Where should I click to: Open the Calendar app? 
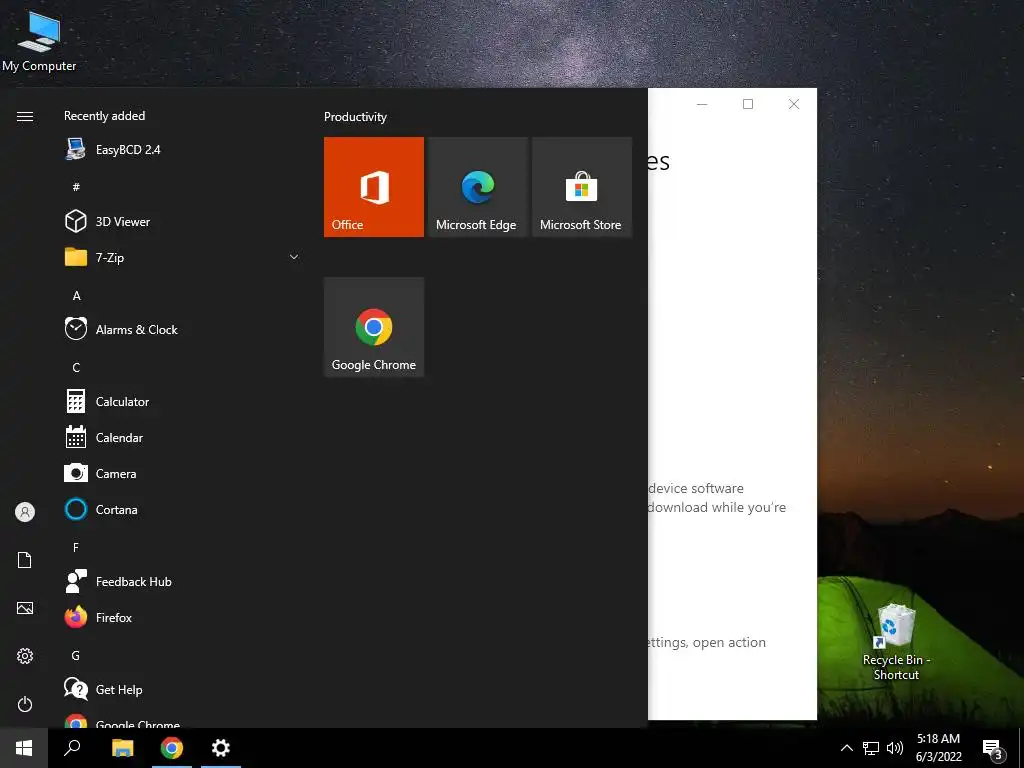[x=183, y=438]
